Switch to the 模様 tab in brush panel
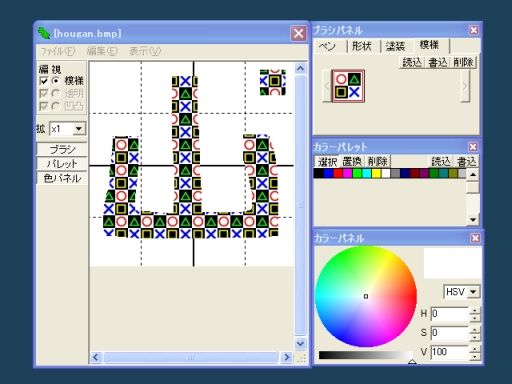512x384 pixels. point(430,46)
